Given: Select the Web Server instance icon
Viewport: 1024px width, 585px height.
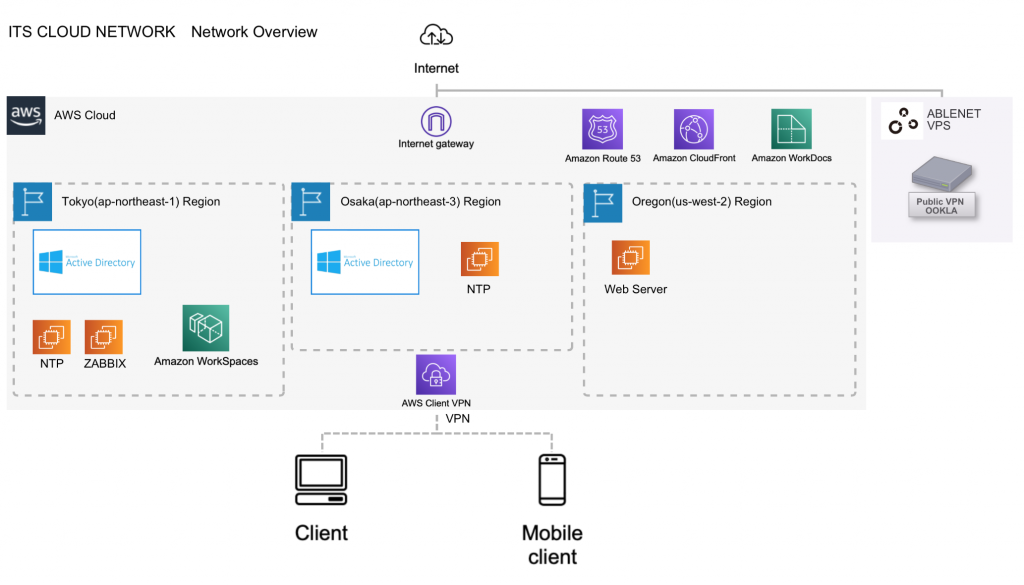Looking at the screenshot, I should (631, 258).
